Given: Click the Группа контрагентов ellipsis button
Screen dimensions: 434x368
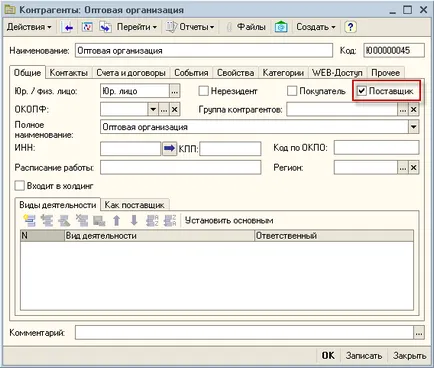Looking at the screenshot, I should tap(403, 109).
